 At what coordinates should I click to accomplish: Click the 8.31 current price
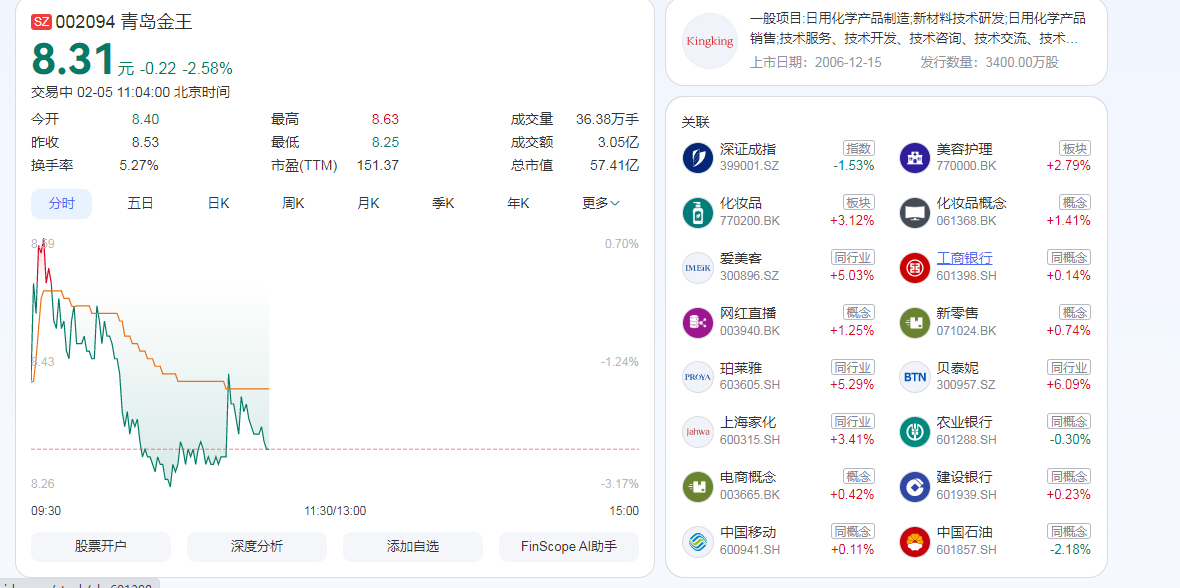pos(72,59)
